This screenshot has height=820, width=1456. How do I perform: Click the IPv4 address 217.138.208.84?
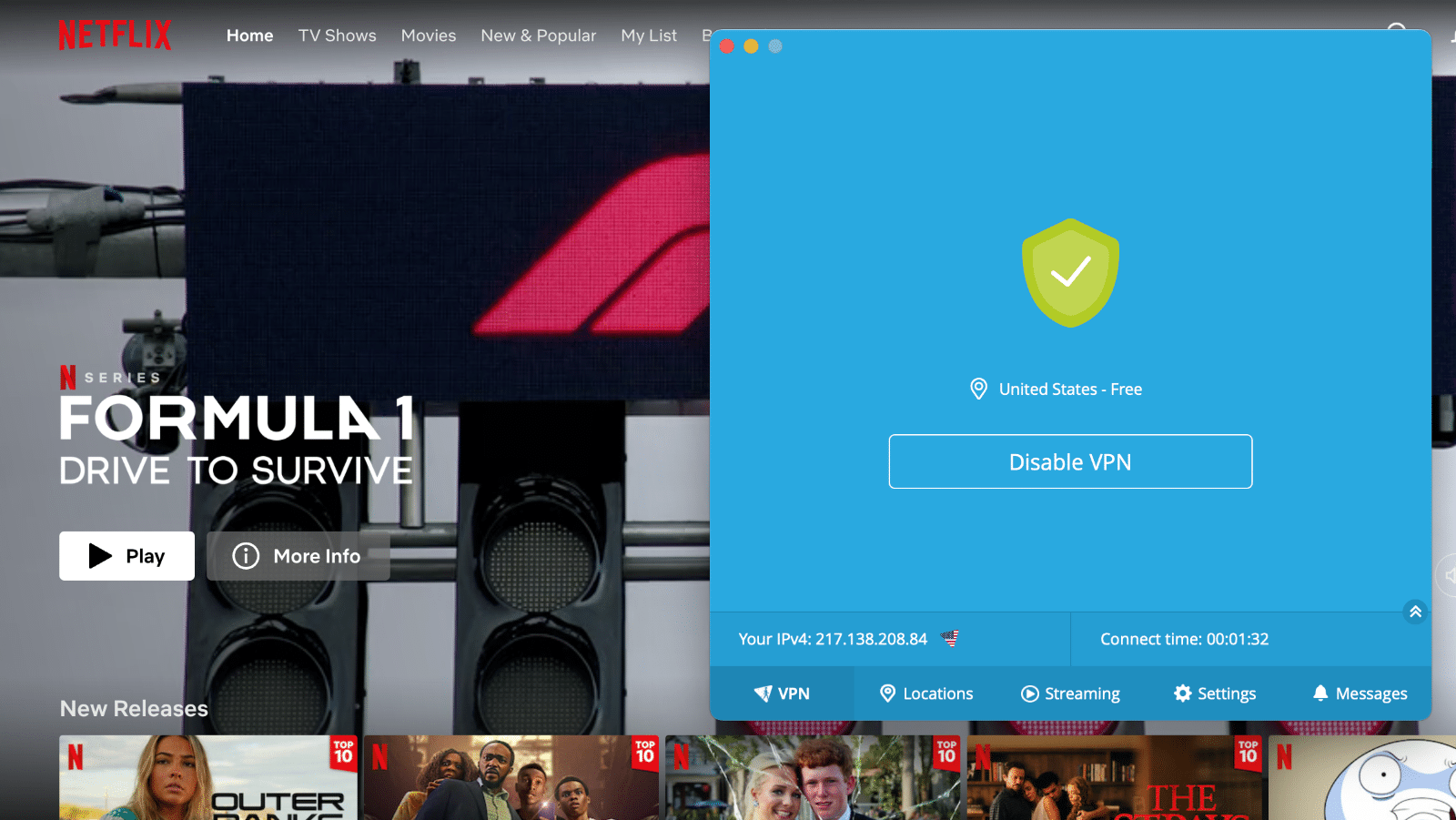point(871,639)
